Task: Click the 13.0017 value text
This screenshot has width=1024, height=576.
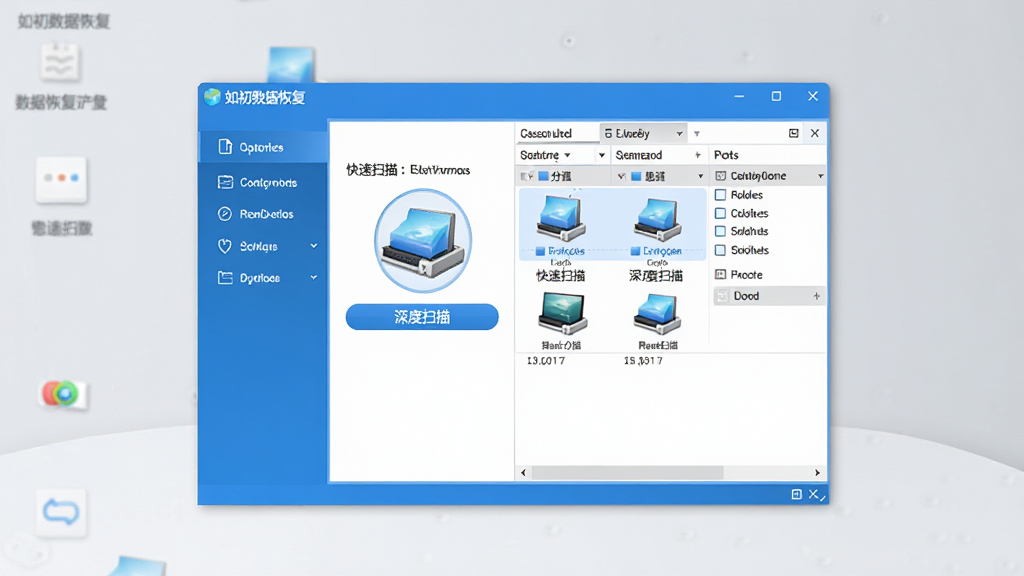Action: pos(545,360)
